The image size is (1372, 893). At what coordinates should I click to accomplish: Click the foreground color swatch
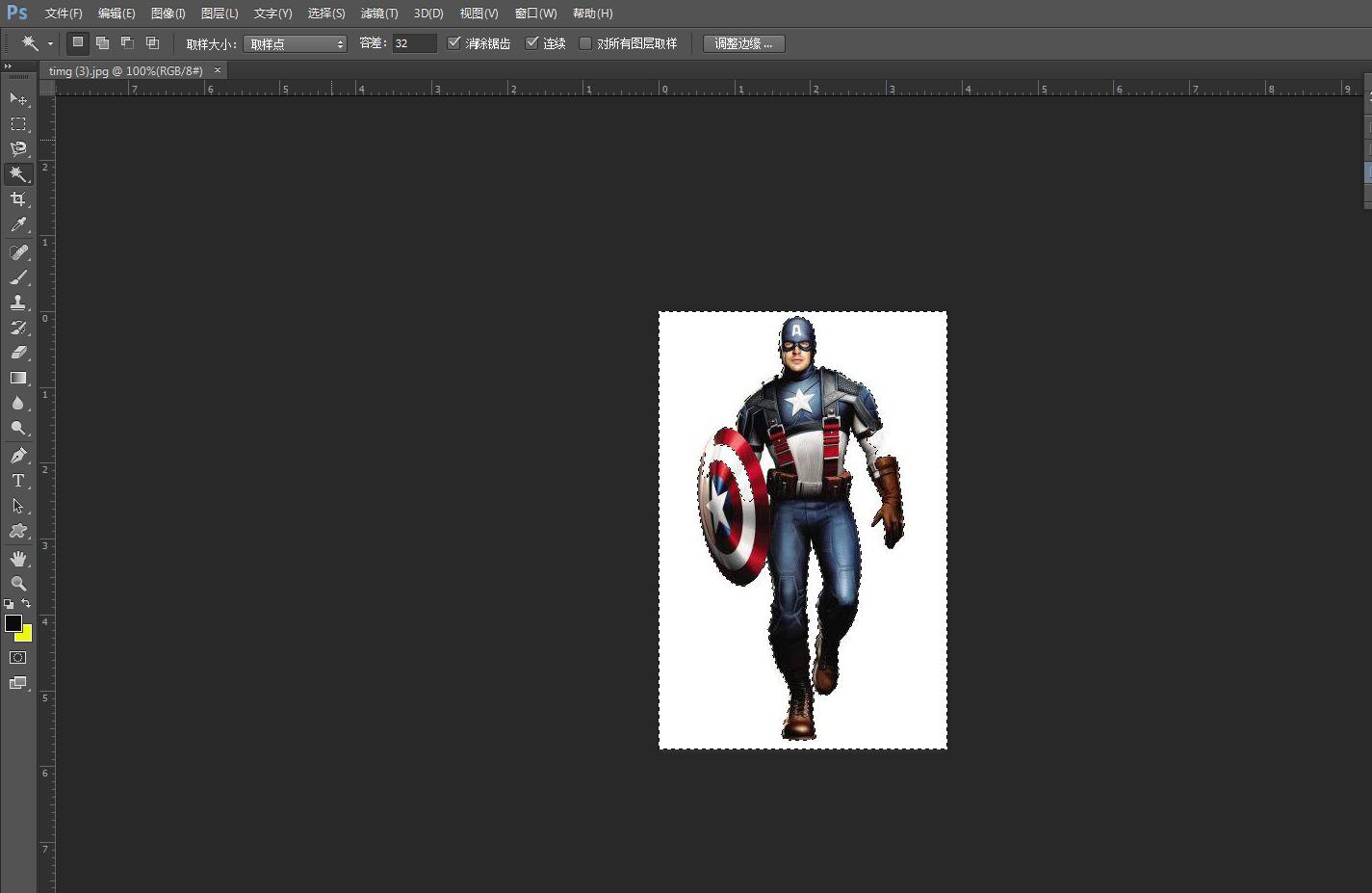13,623
